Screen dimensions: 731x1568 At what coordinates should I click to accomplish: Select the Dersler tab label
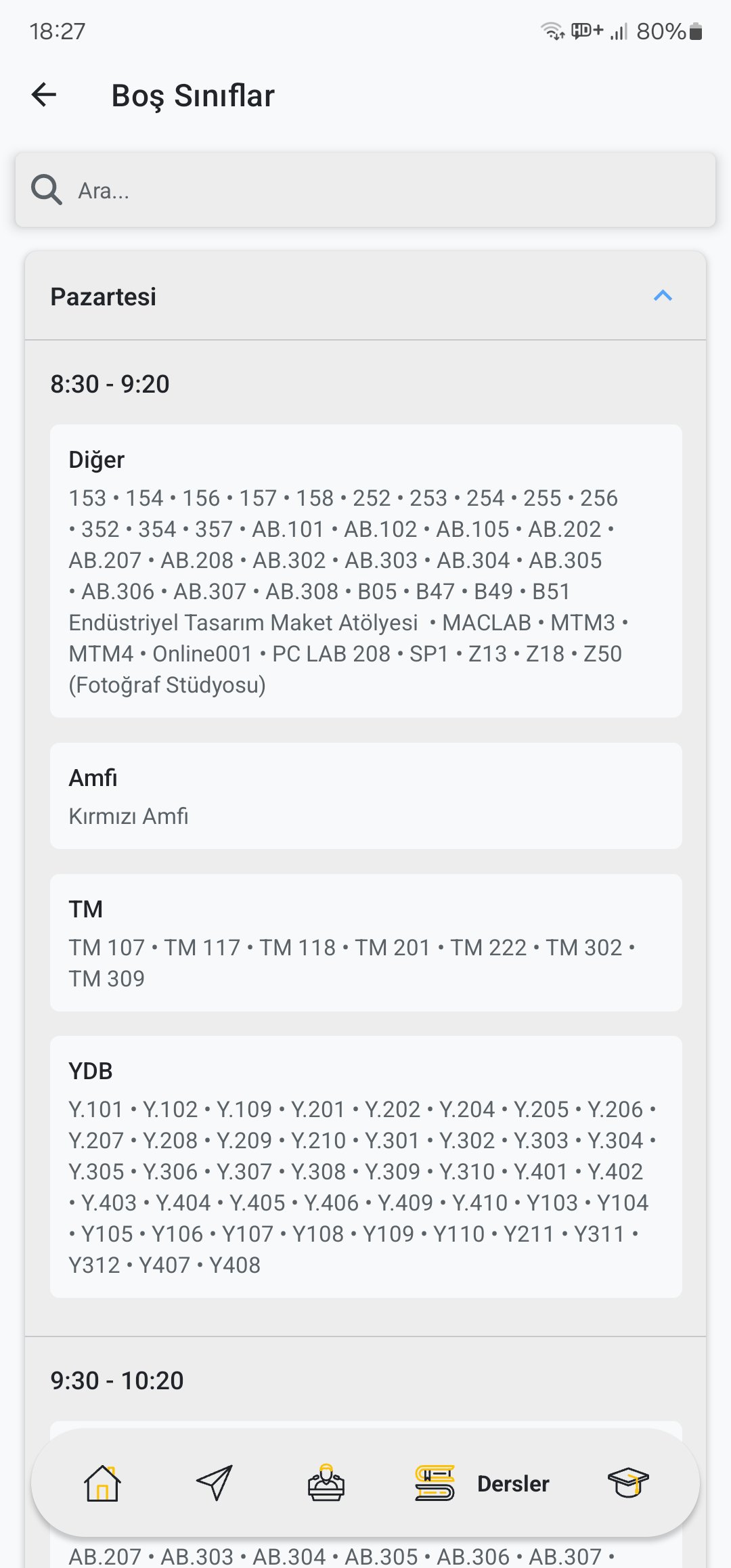pos(513,1483)
